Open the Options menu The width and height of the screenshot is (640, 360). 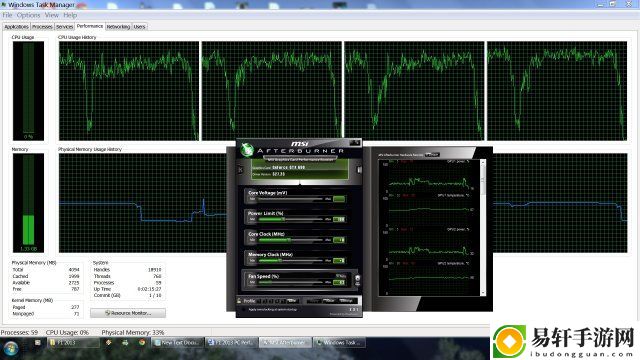click(x=28, y=15)
